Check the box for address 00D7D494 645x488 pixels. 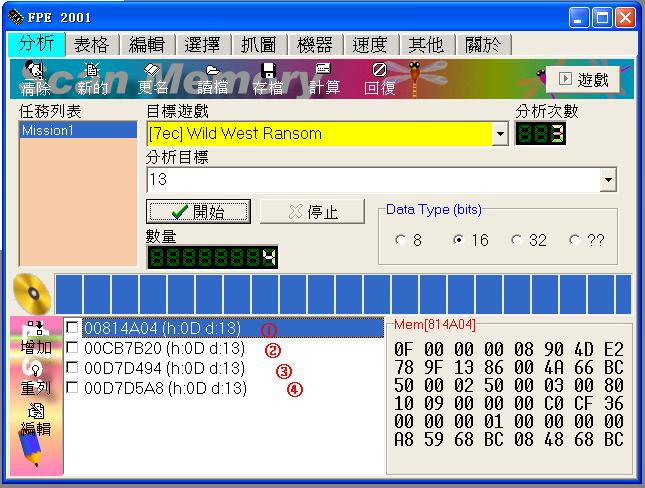(72, 367)
